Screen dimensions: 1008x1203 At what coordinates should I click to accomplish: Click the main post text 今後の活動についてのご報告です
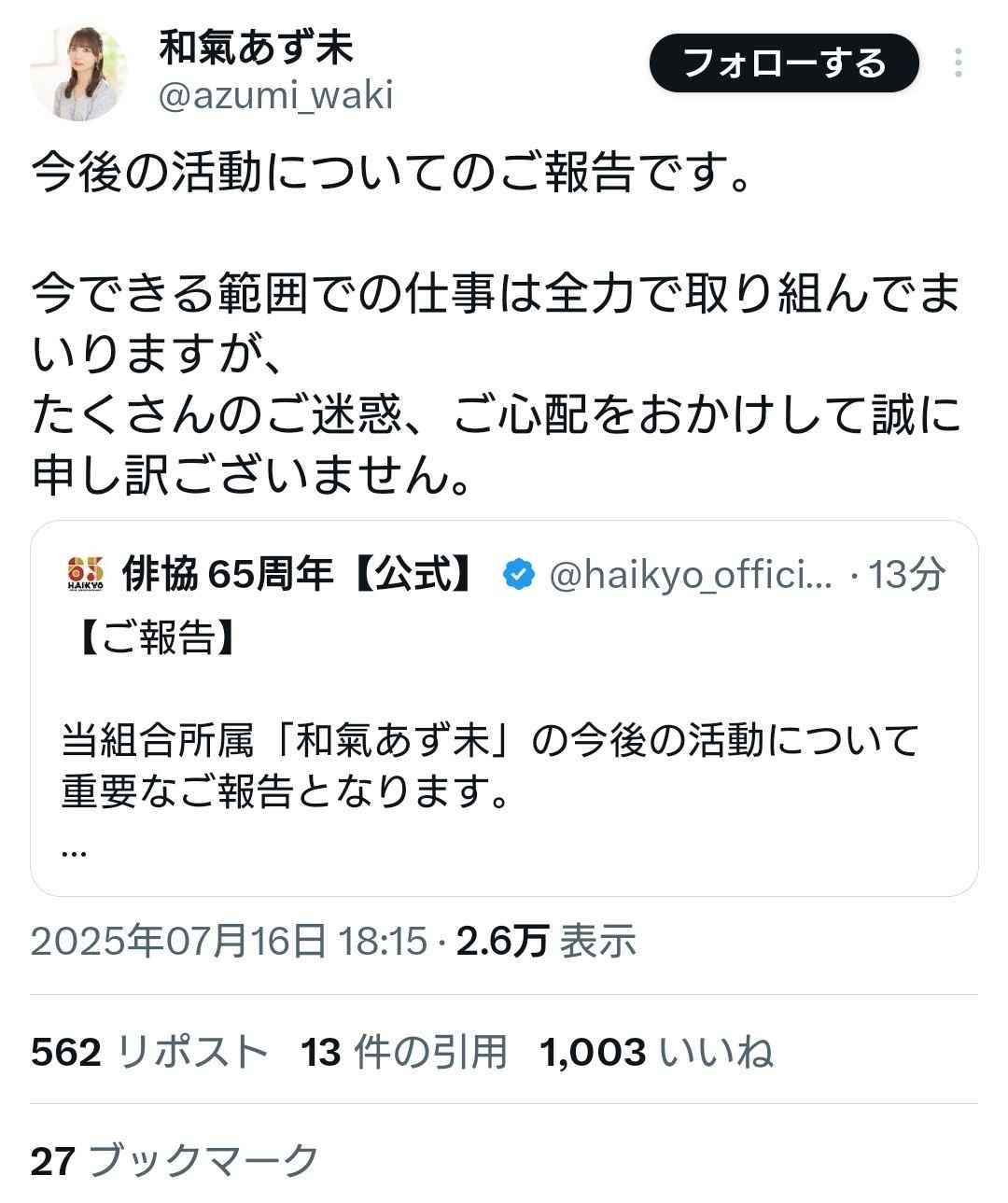point(392,173)
